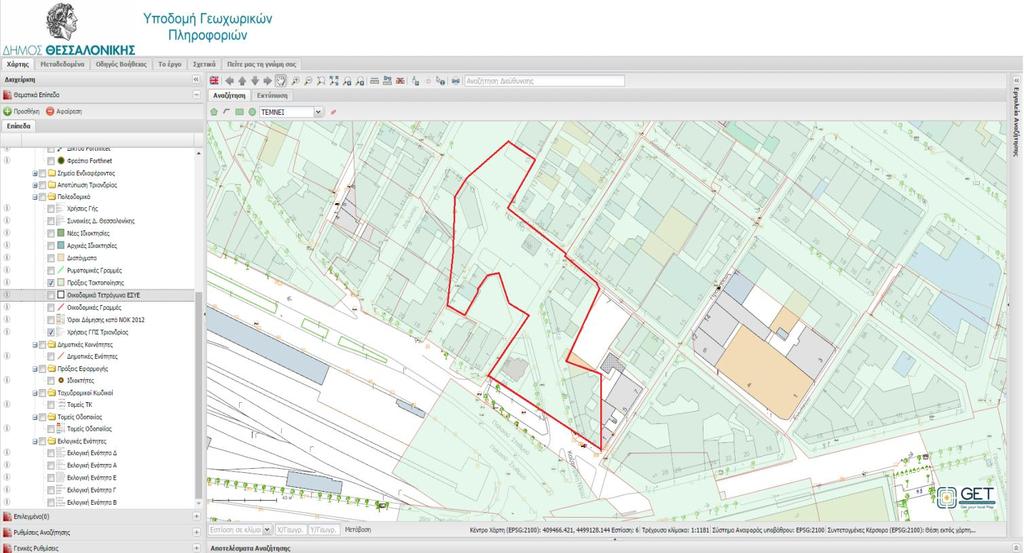This screenshot has height=553, width=1024.
Task: Expand the Επιλεγμένα(0) panel
Action: tap(197, 516)
